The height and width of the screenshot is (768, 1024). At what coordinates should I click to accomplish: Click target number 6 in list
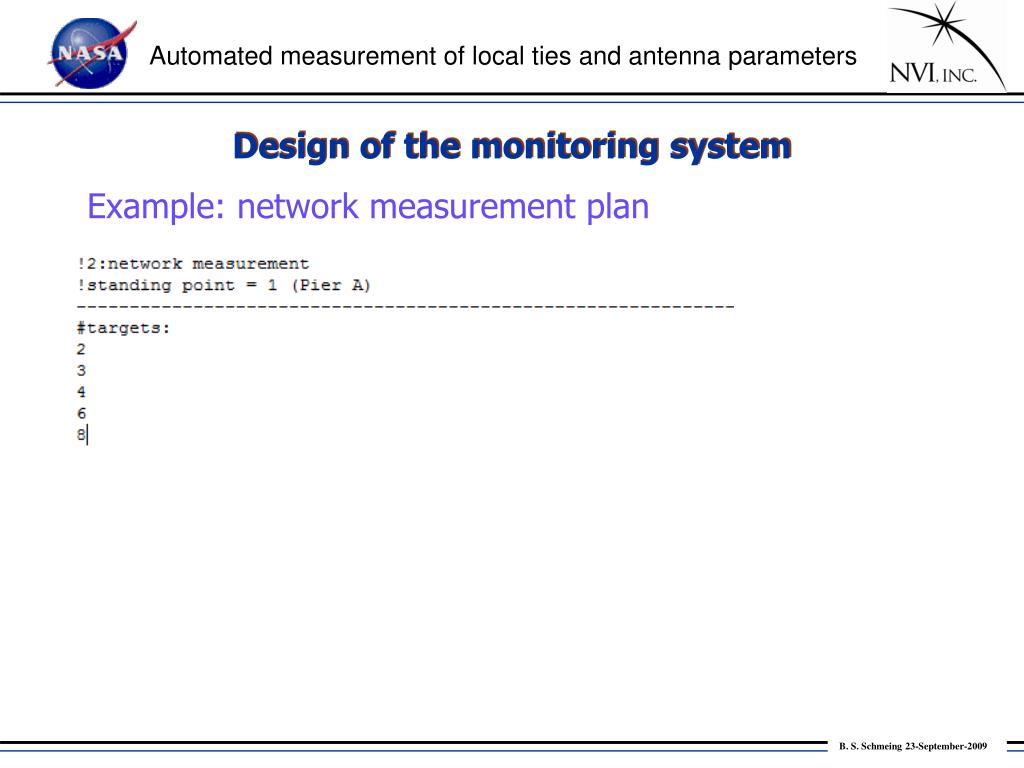pyautogui.click(x=81, y=413)
